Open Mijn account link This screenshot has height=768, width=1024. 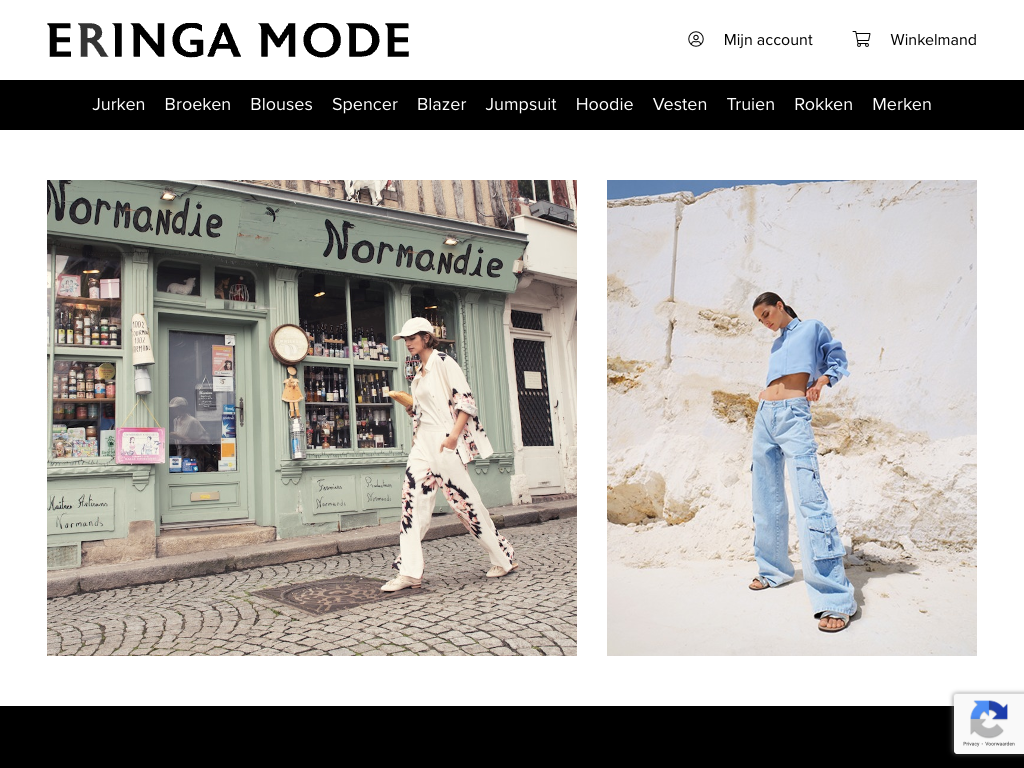767,40
